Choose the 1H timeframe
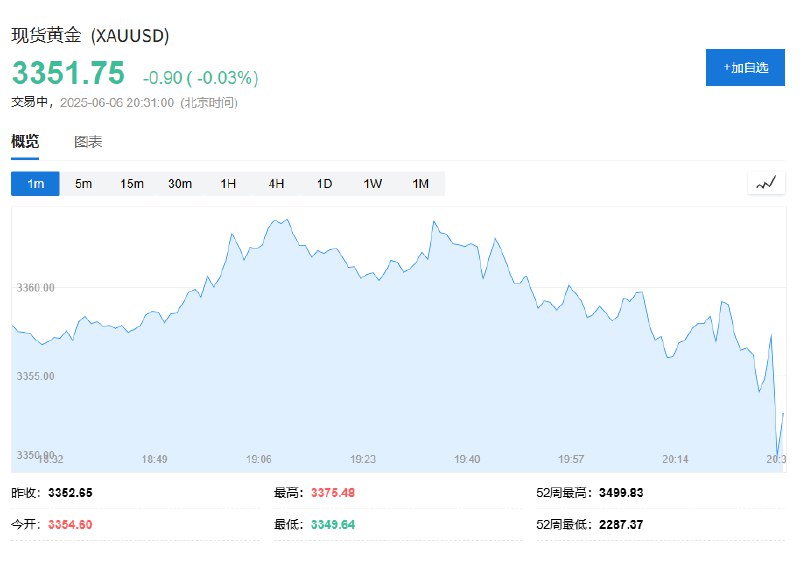This screenshot has width=800, height=568. coord(228,184)
